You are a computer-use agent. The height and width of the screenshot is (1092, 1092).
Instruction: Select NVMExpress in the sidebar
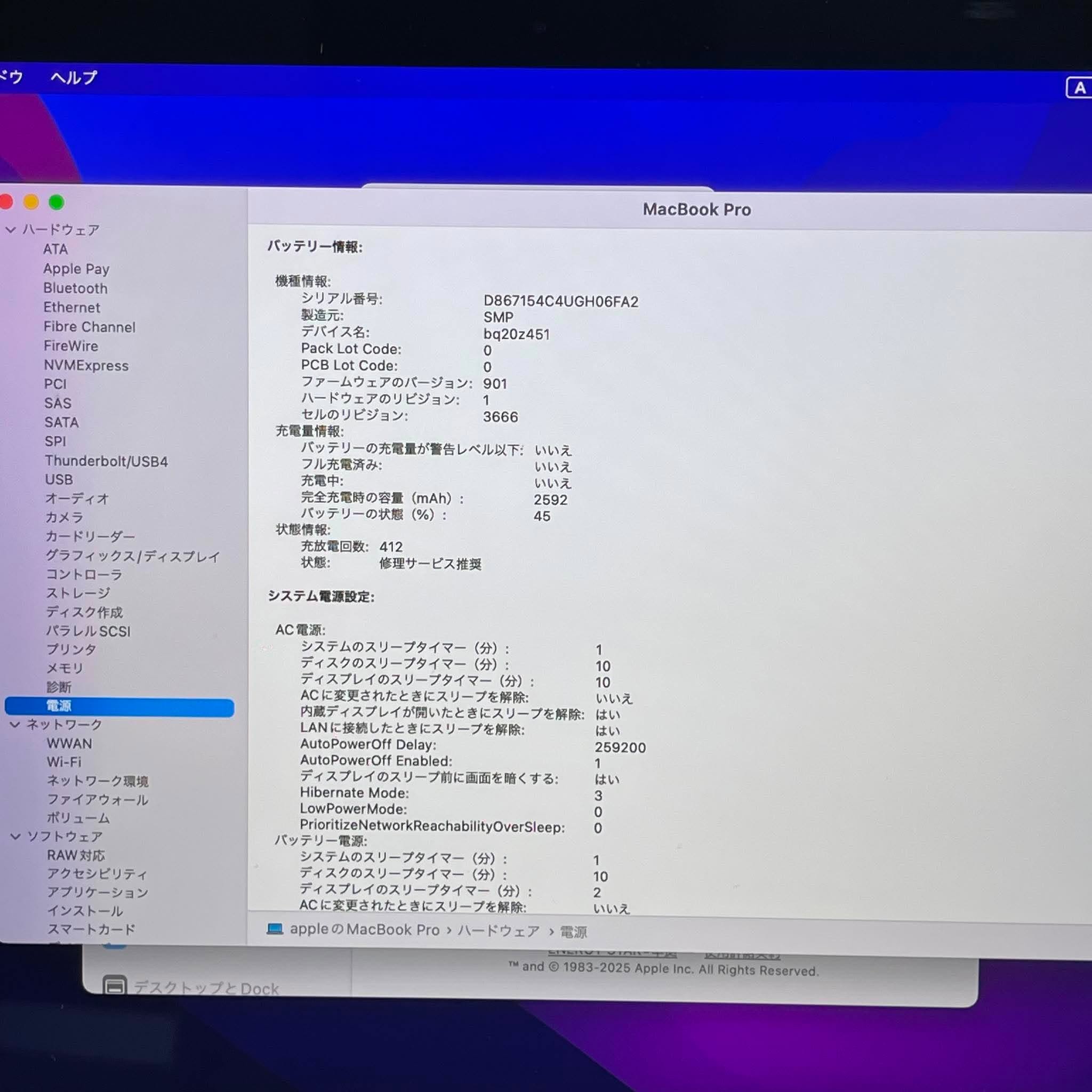coord(86,366)
